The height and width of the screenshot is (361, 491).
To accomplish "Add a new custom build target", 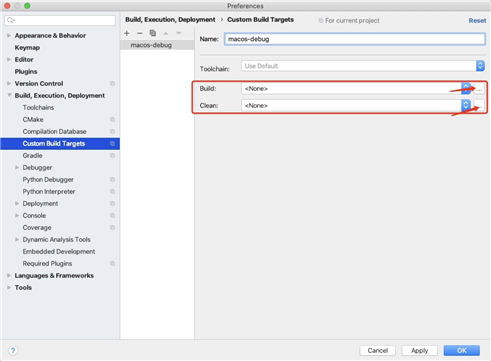I will click(x=127, y=33).
